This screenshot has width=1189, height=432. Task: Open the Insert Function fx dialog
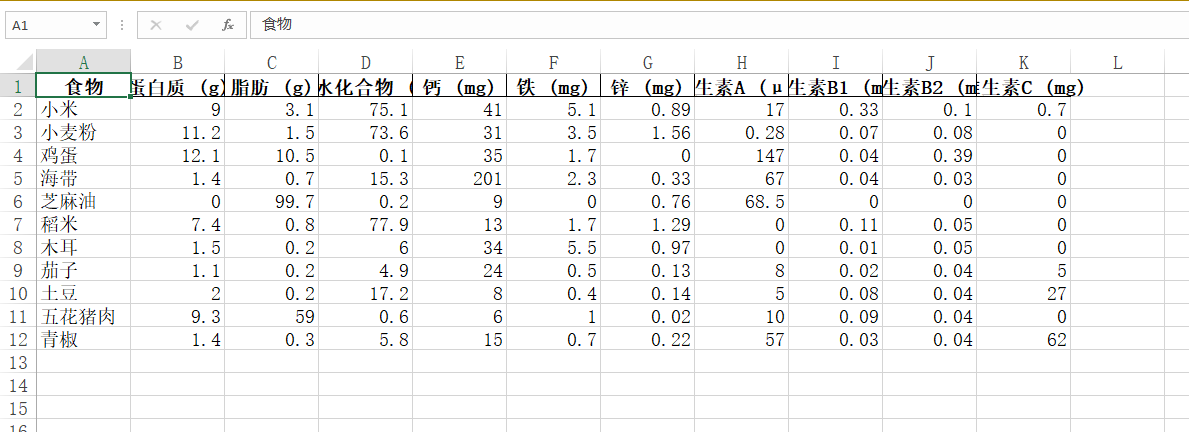point(227,25)
